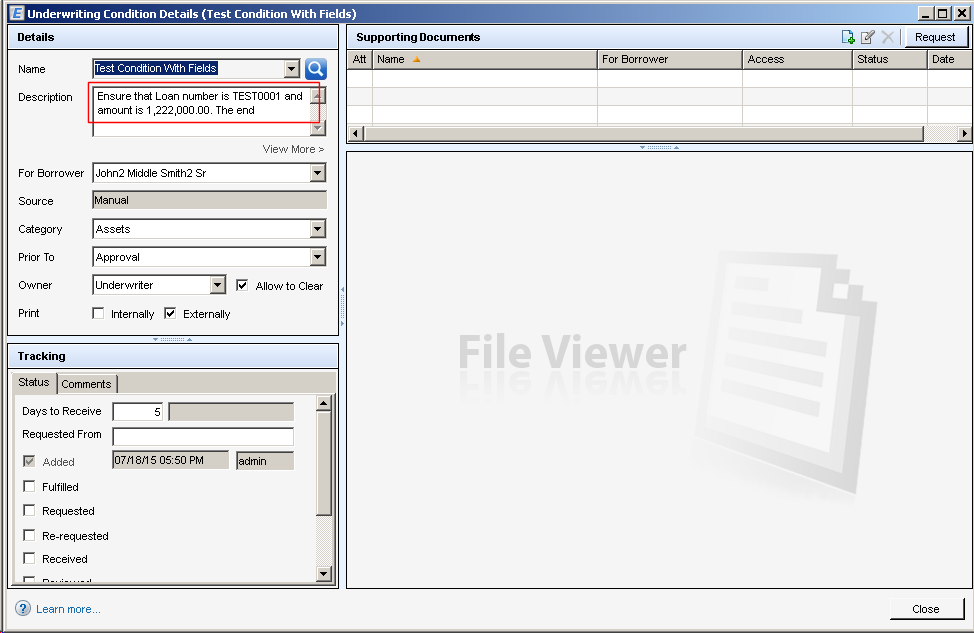
Task: Click the Source field showing Manual
Action: point(209,200)
